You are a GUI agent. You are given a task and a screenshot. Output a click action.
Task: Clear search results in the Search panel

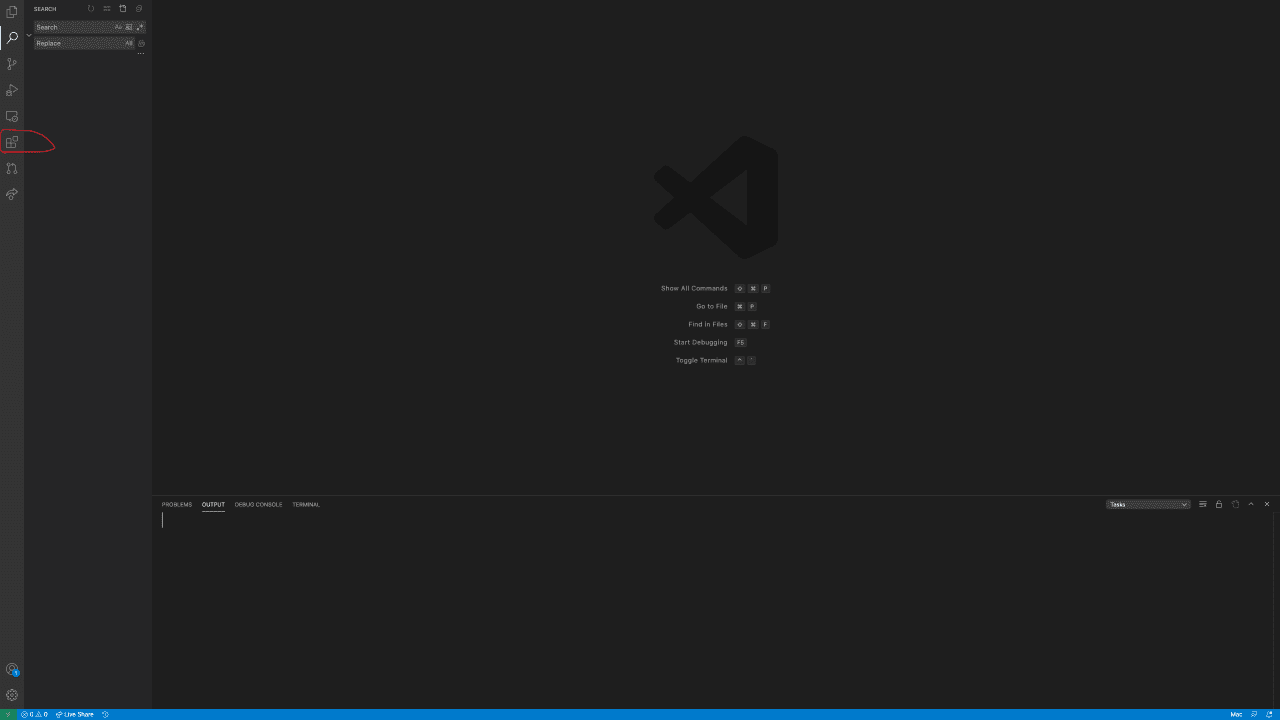(107, 9)
